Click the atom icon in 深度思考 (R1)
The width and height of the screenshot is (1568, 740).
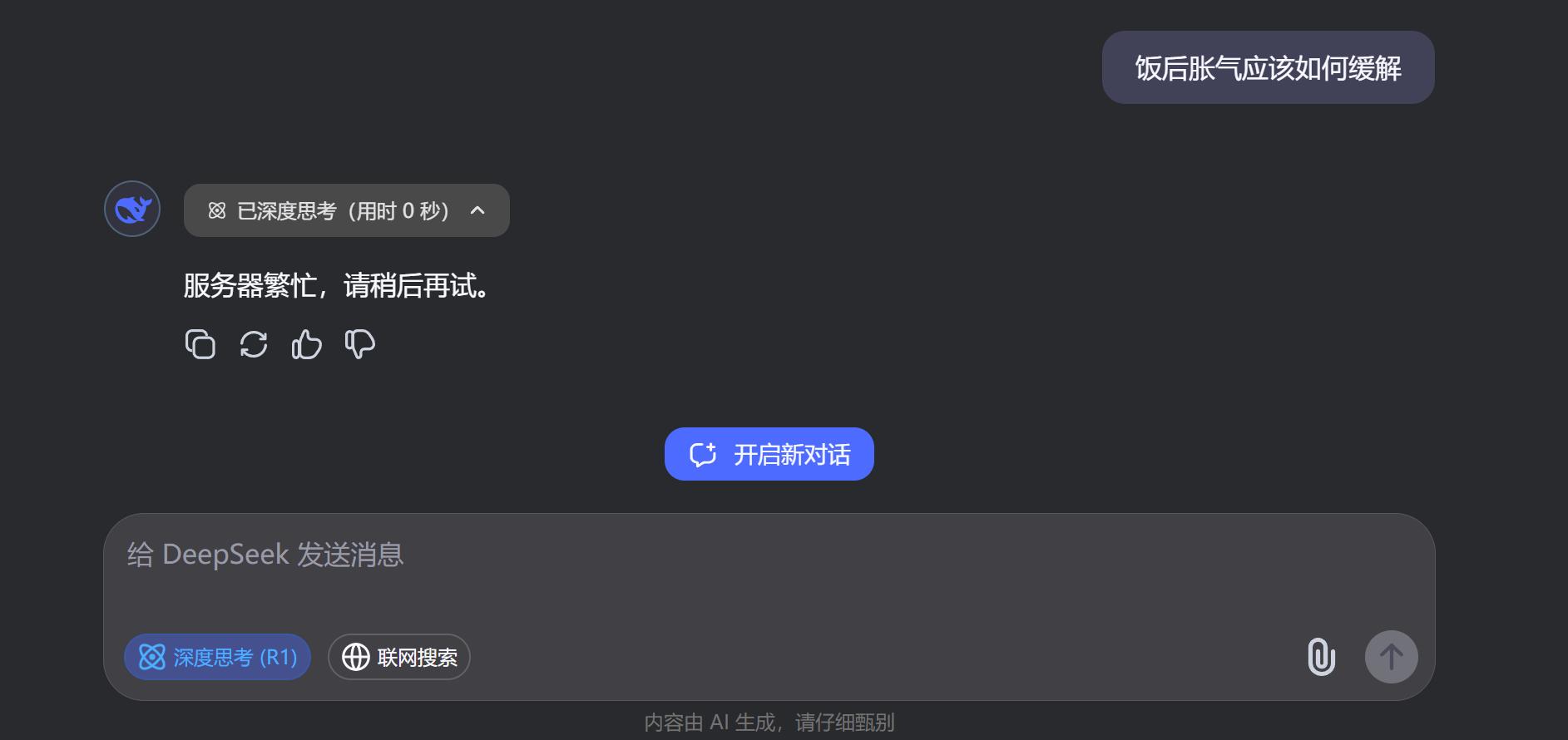pyautogui.click(x=152, y=657)
